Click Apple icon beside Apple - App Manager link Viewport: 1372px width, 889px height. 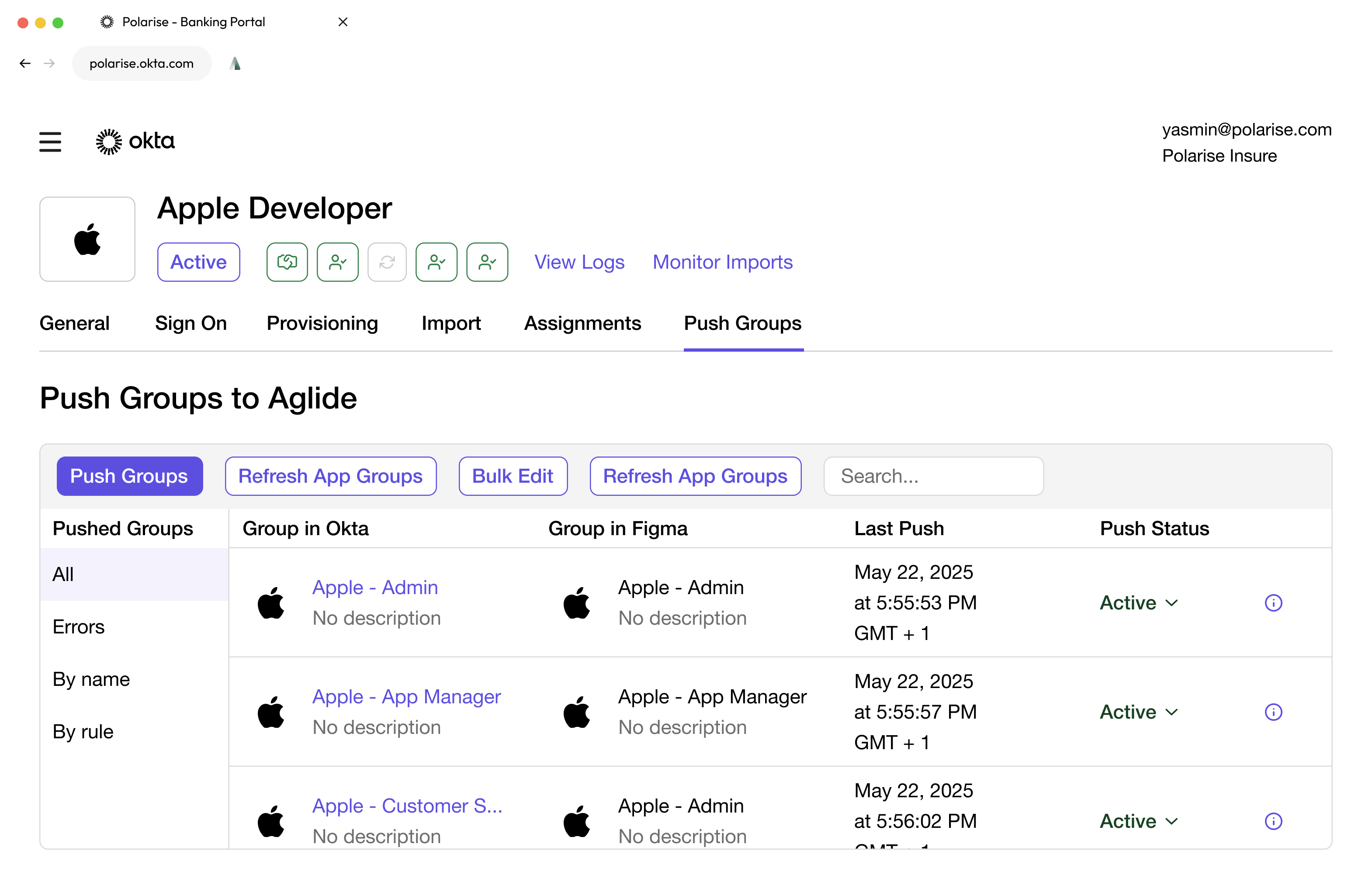(271, 713)
